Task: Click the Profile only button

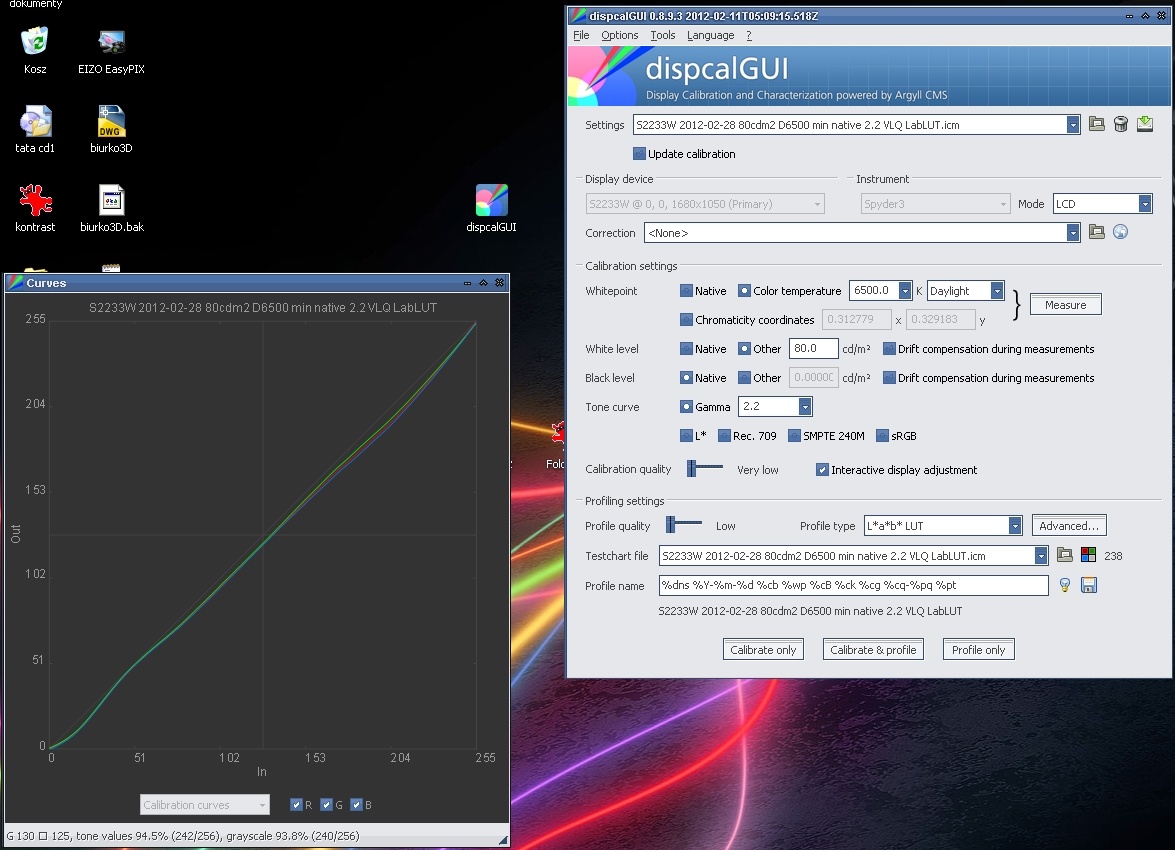Action: pos(979,649)
